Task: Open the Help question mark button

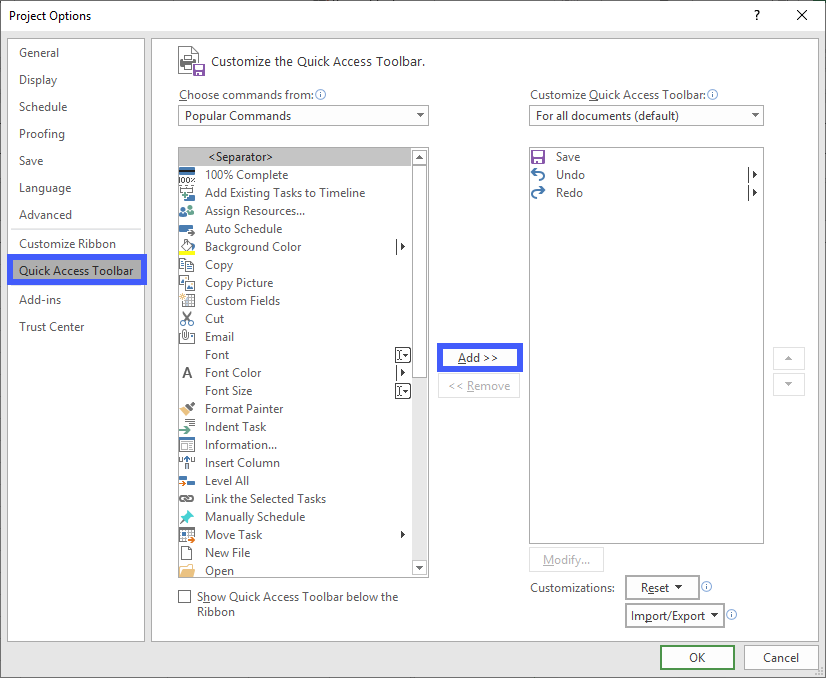Action: click(757, 15)
